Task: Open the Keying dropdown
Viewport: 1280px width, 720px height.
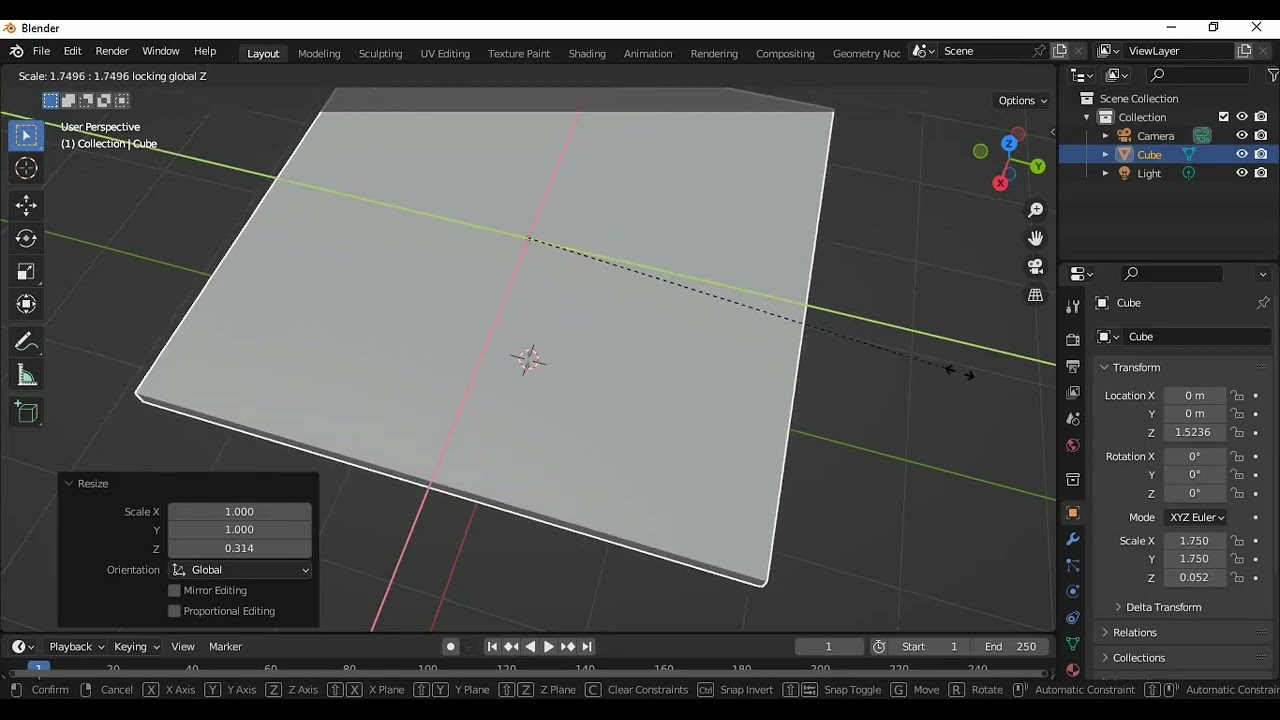Action: tap(137, 647)
